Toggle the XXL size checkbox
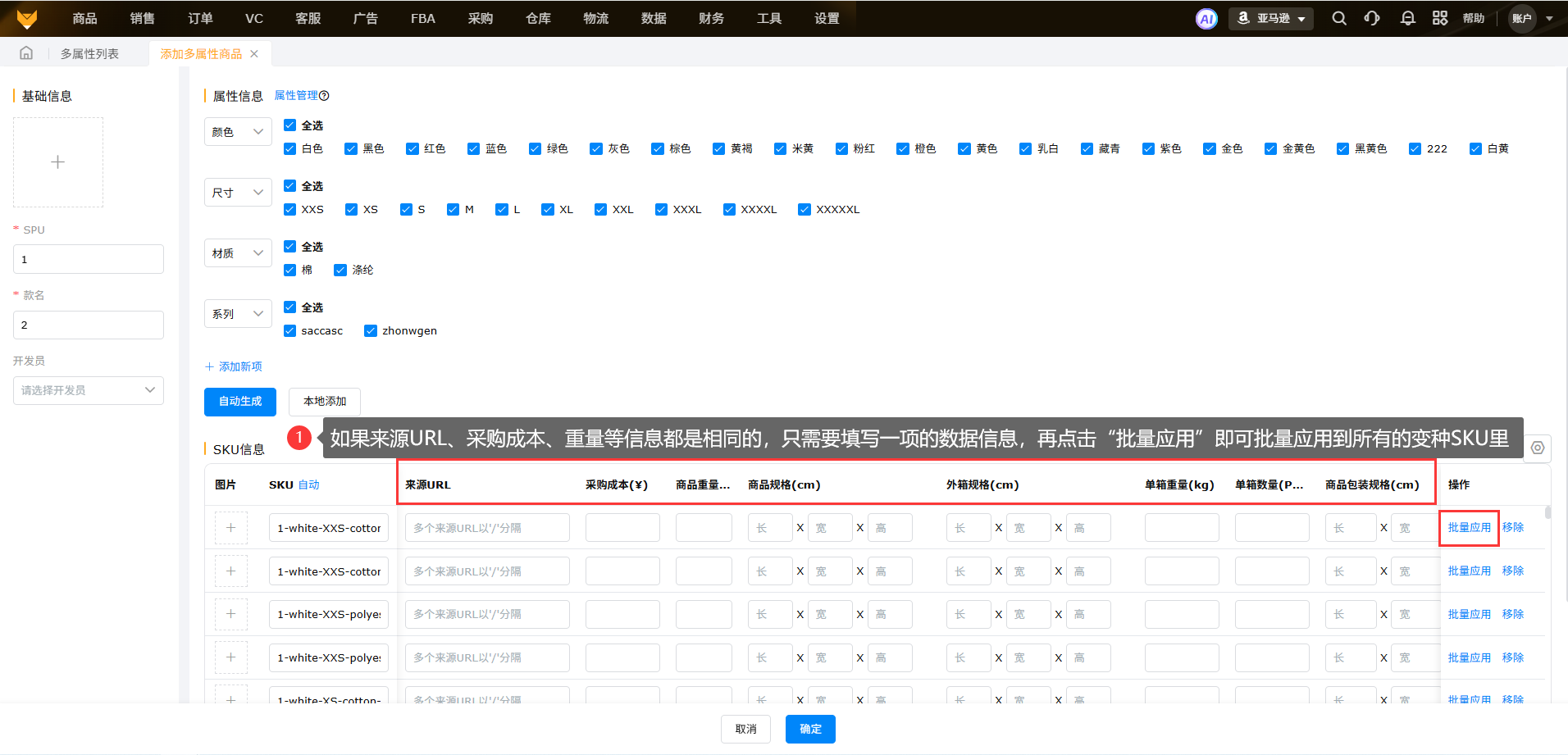 click(x=600, y=209)
